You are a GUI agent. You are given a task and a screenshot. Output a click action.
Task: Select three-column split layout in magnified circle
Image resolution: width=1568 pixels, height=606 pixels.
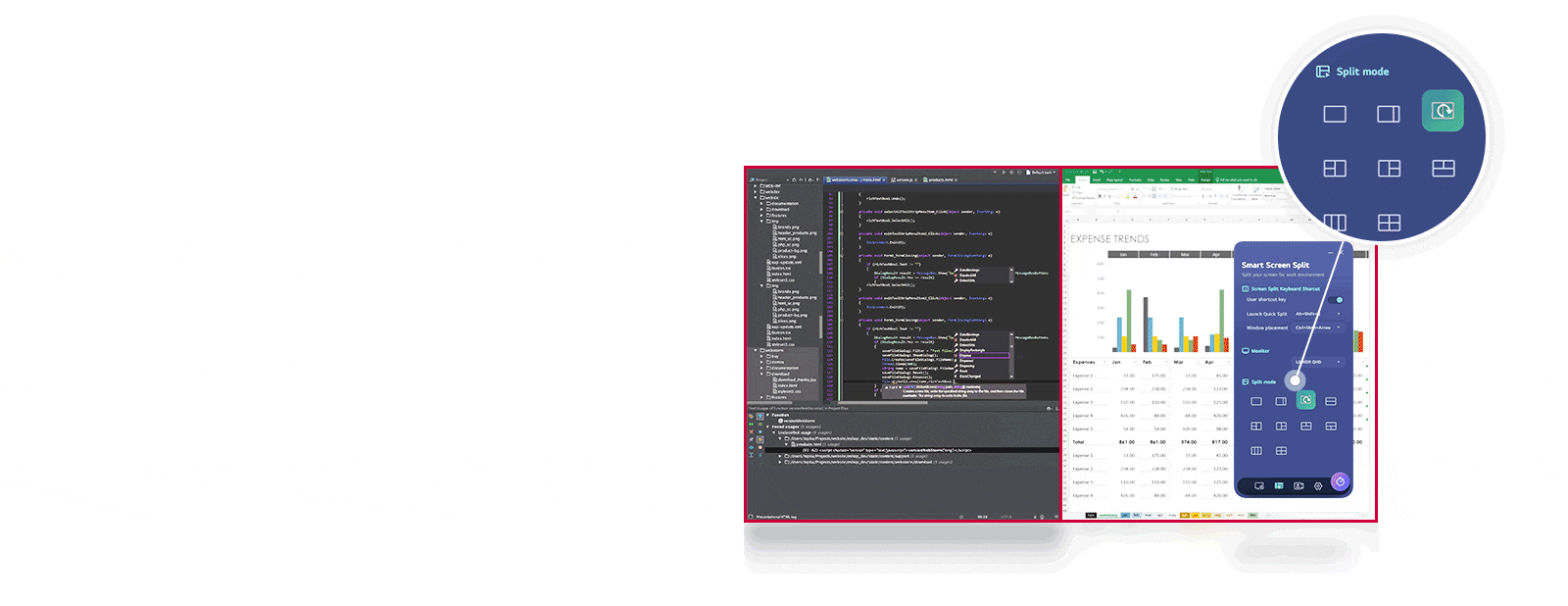[x=1335, y=222]
